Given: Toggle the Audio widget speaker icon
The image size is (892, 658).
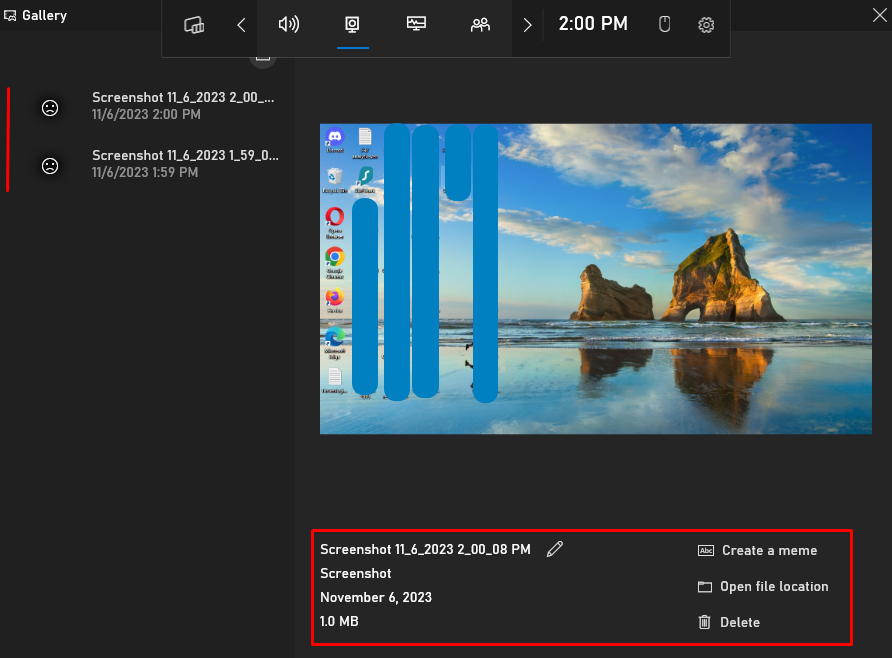Looking at the screenshot, I should click(x=289, y=25).
